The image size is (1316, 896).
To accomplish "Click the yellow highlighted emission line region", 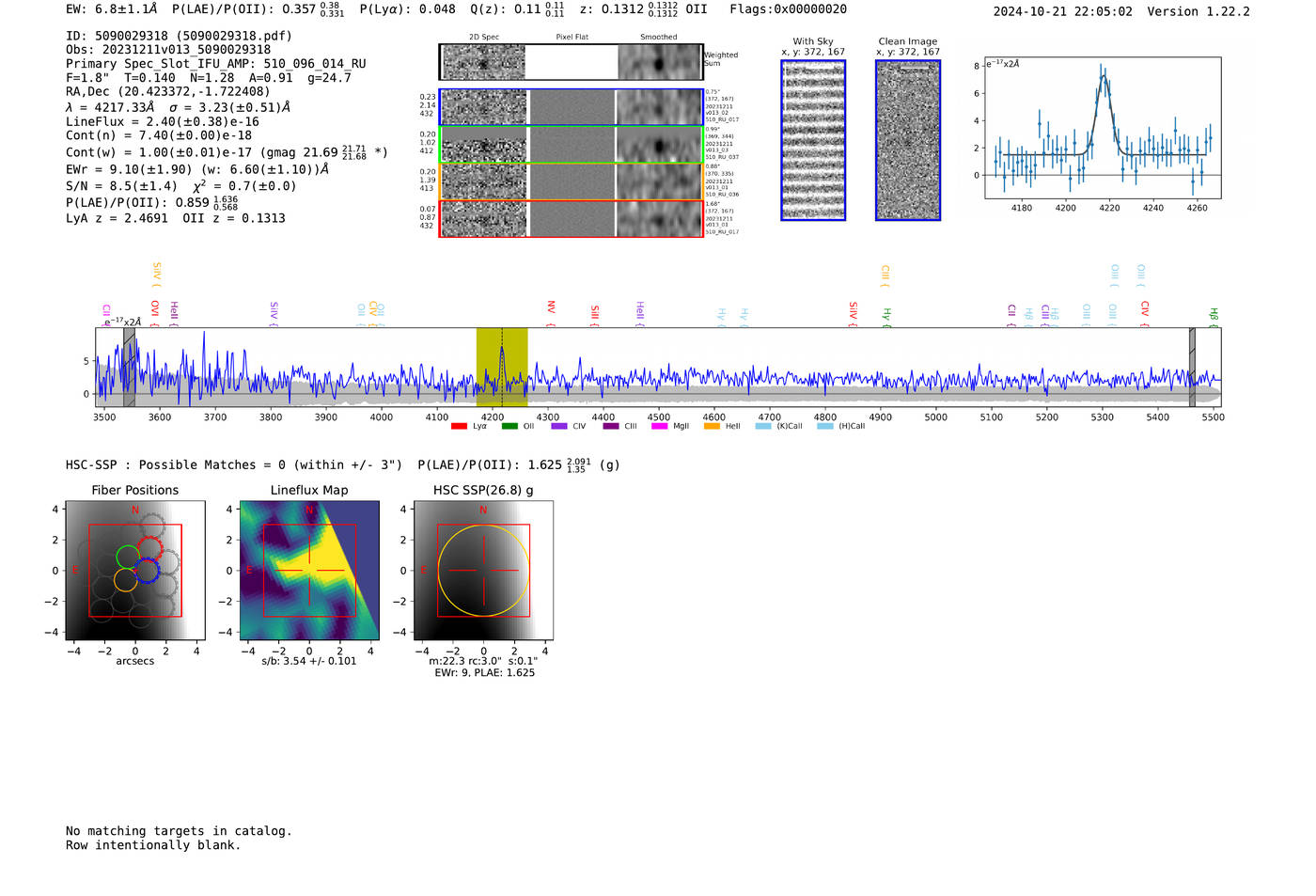I will pos(502,367).
